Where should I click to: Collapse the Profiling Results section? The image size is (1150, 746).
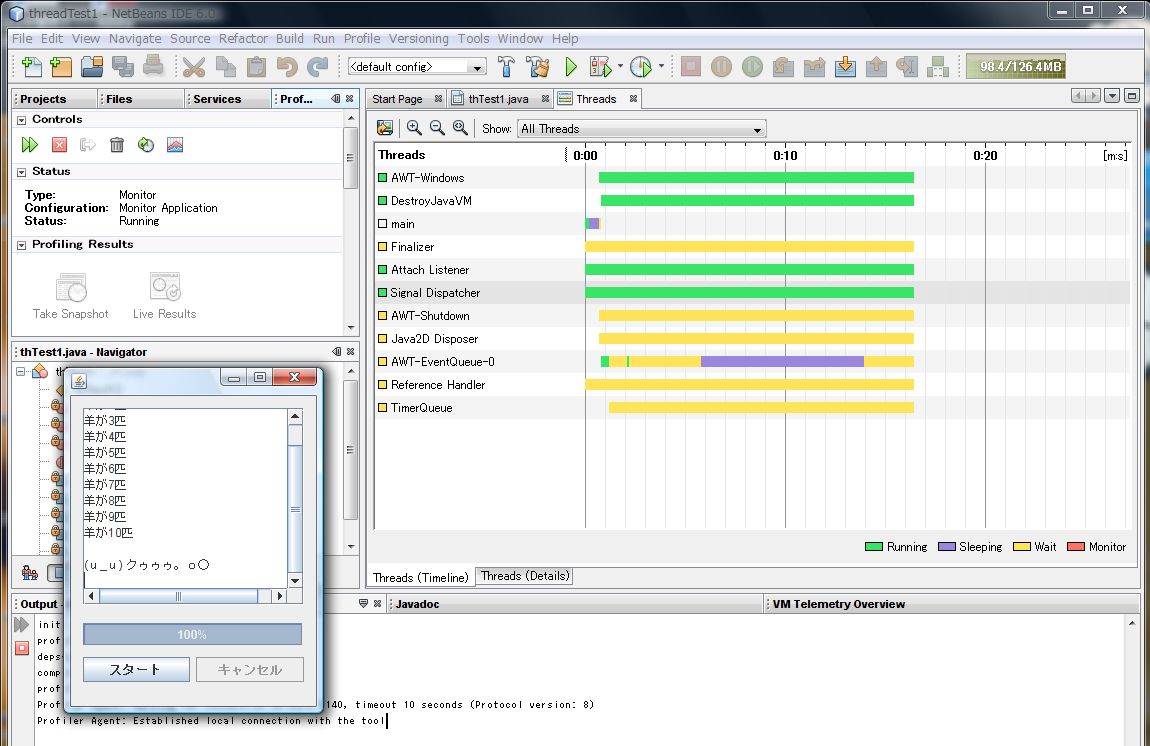(x=21, y=245)
